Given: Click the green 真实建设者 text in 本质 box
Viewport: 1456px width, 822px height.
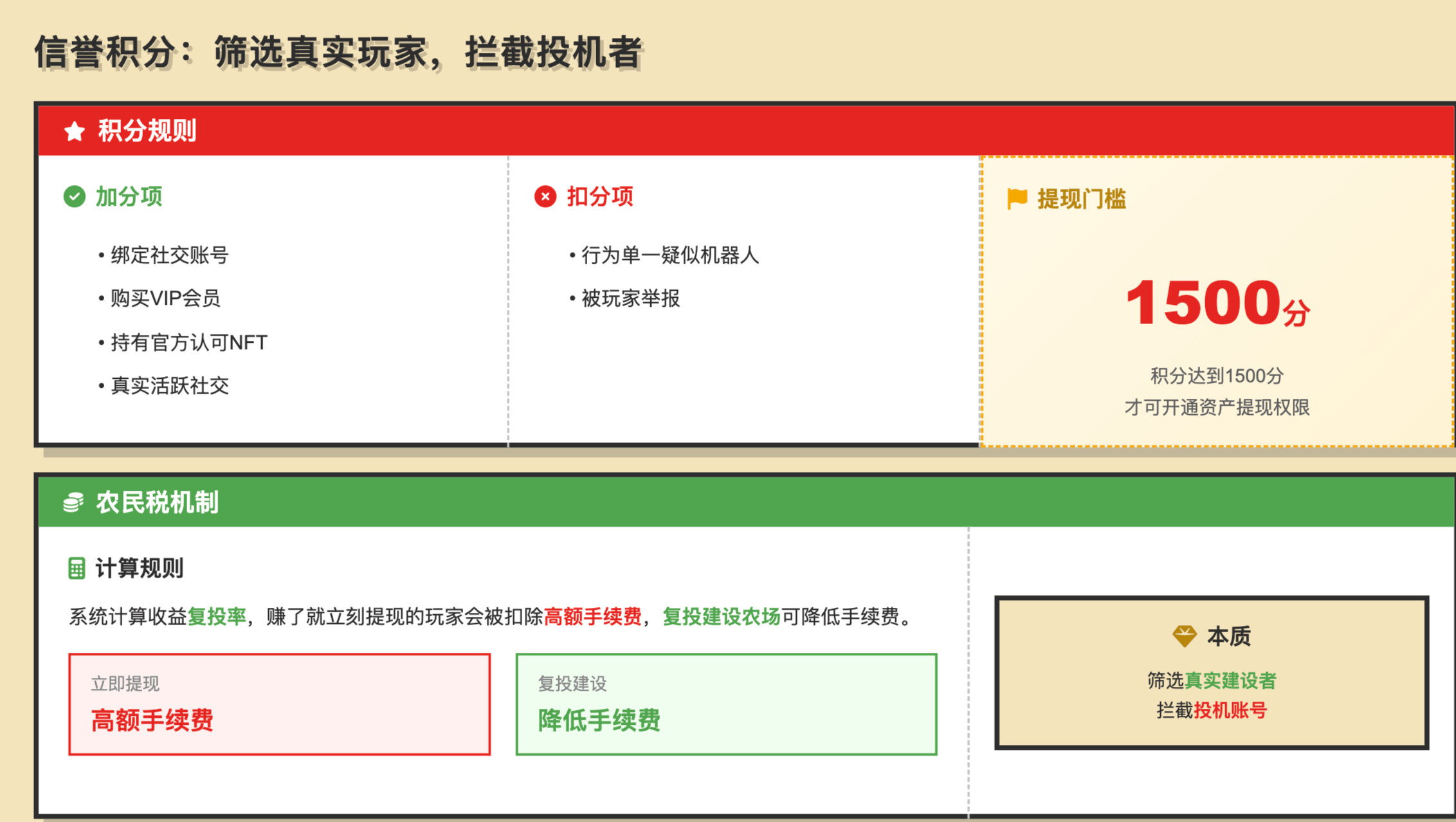Looking at the screenshot, I should tap(1230, 680).
